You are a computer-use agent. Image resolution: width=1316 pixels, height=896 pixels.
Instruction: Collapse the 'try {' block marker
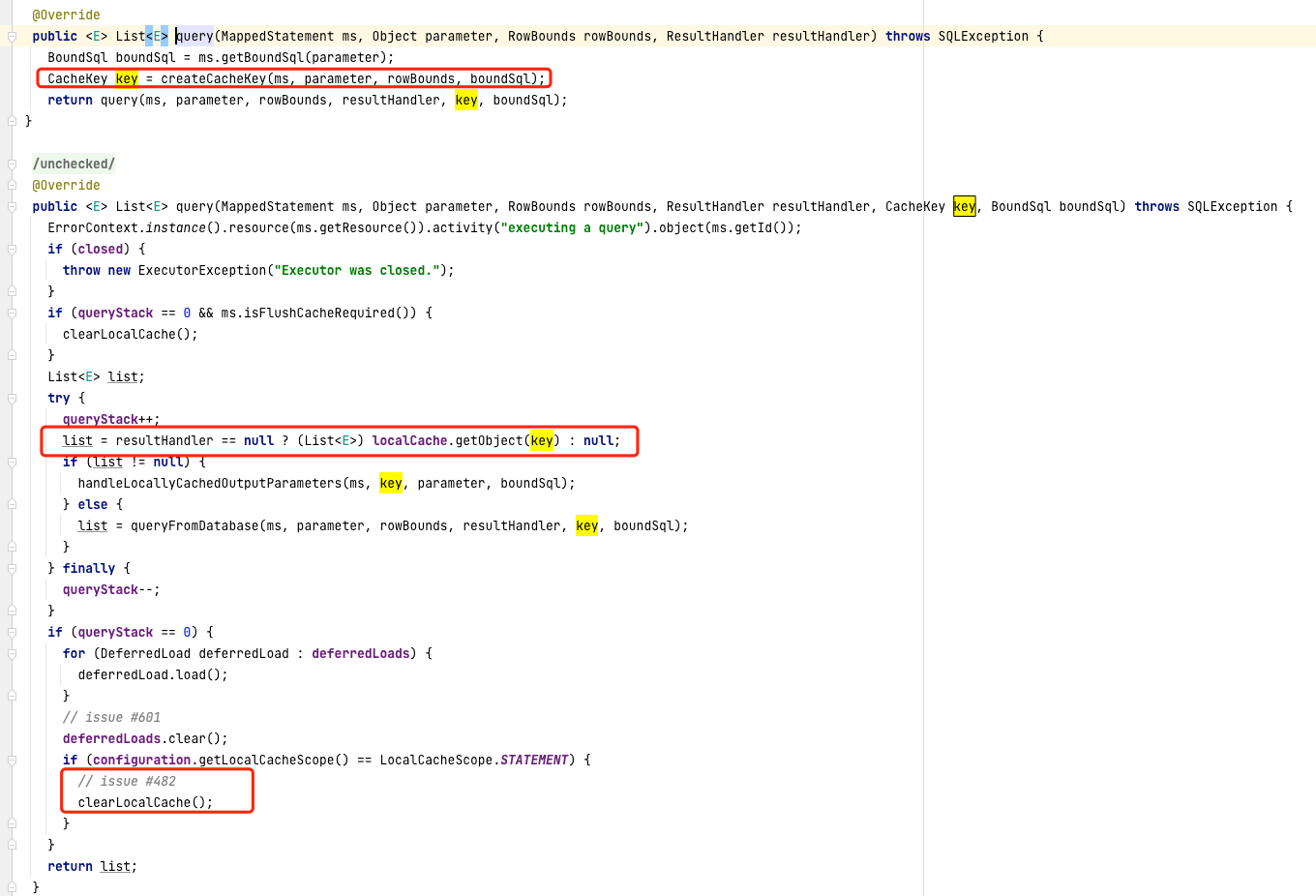pyautogui.click(x=12, y=398)
